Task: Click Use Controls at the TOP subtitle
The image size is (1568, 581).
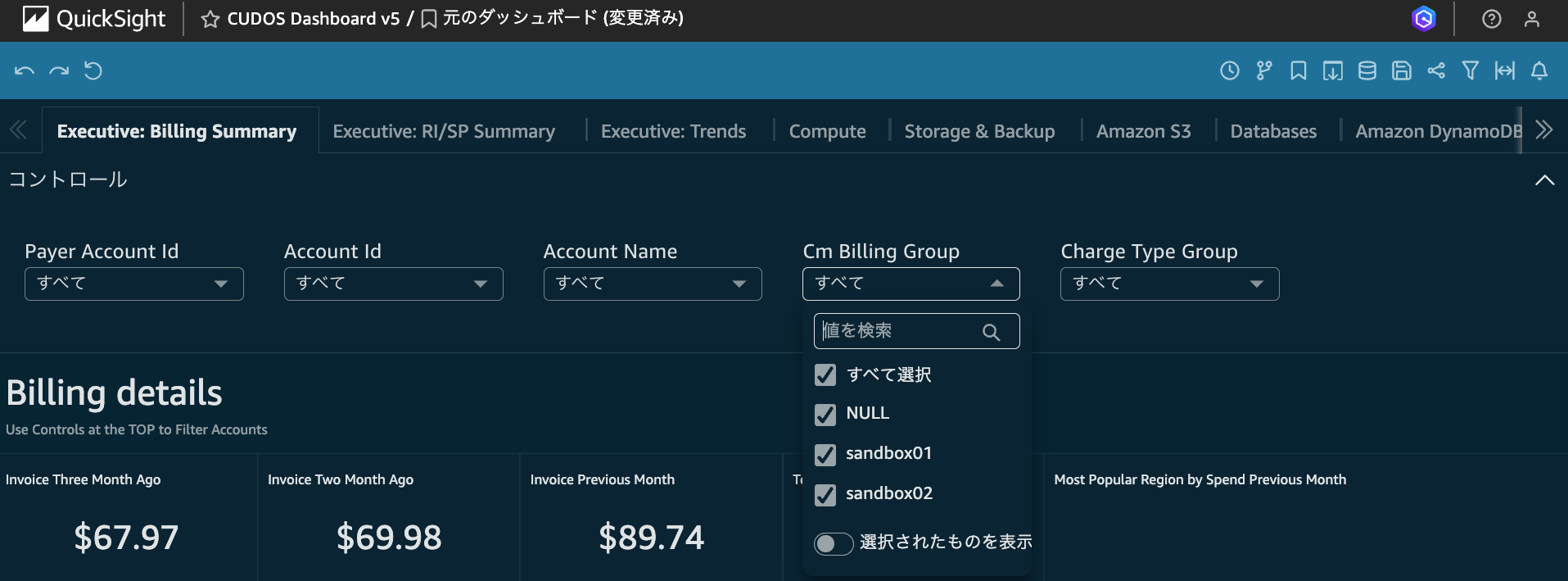Action: [137, 429]
